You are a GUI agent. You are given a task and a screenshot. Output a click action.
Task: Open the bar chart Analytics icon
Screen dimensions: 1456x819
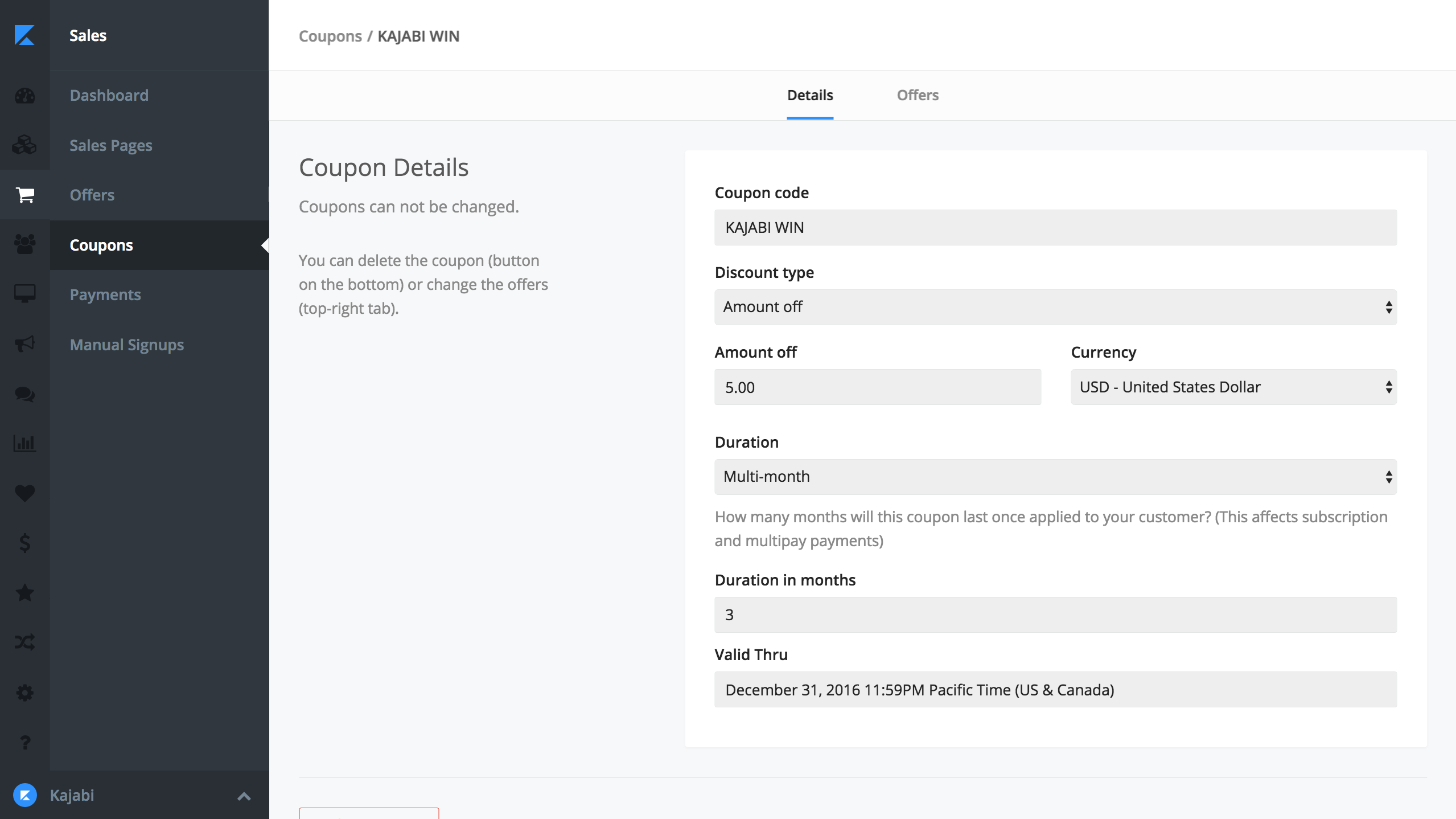point(24,443)
